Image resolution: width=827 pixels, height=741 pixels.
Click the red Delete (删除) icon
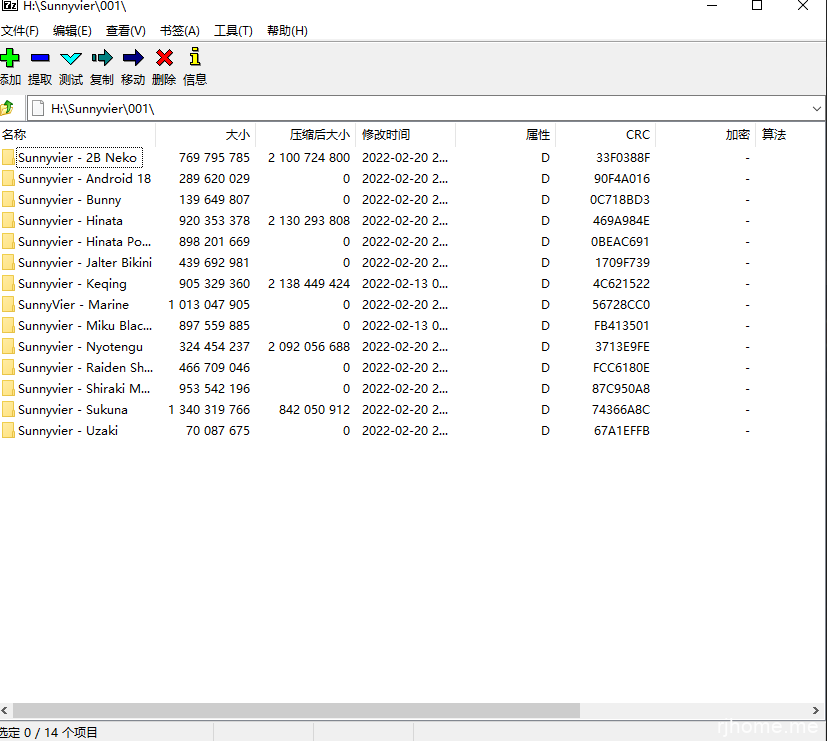(x=164, y=58)
